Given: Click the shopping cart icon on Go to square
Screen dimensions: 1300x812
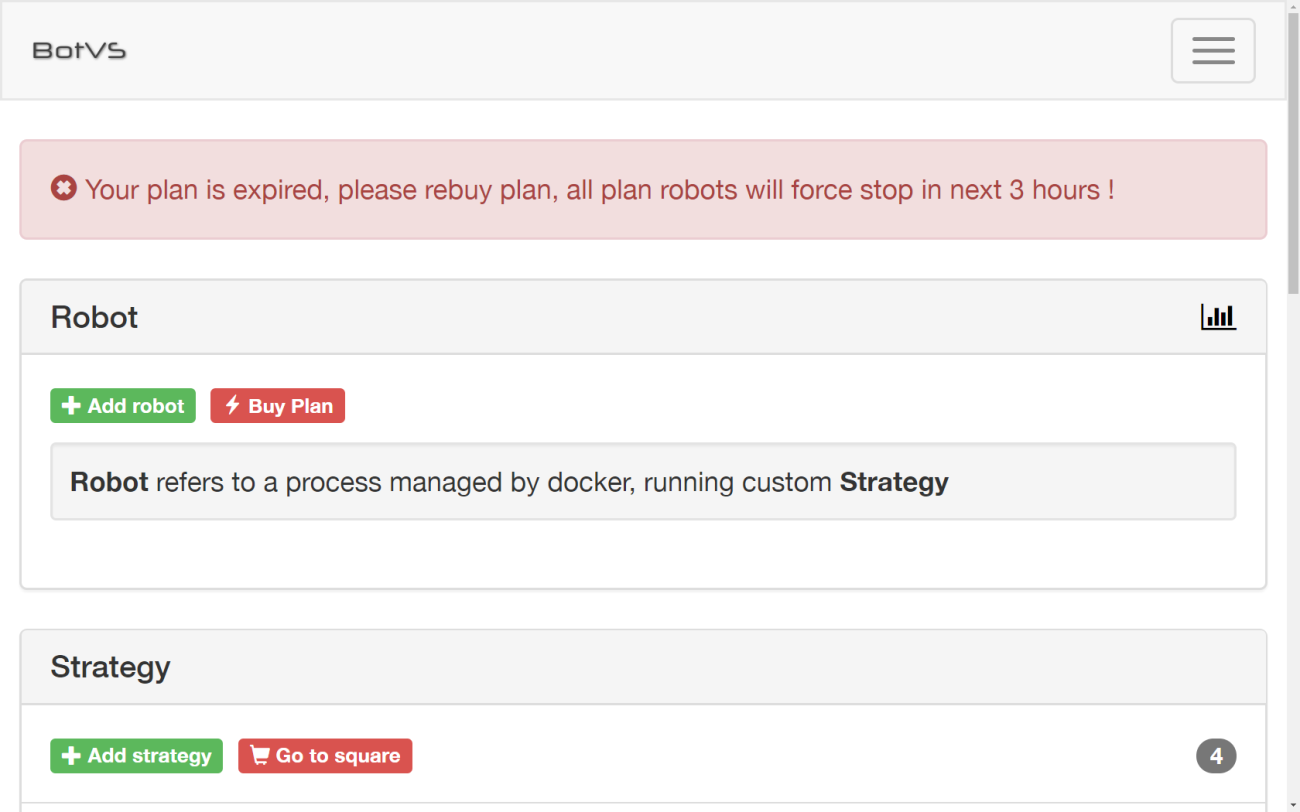Looking at the screenshot, I should (260, 756).
